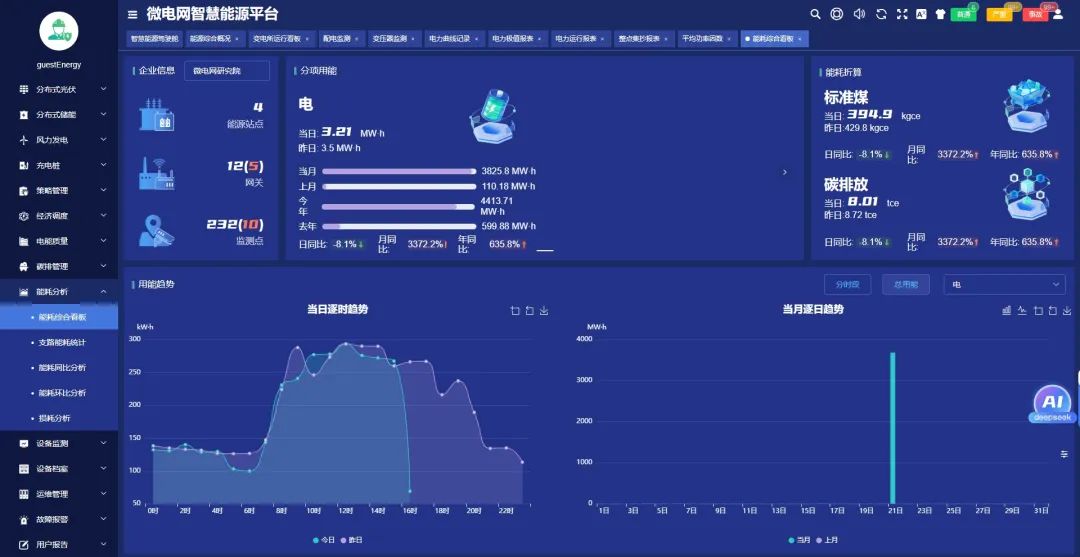Image resolution: width=1080 pixels, height=557 pixels.
Task: Click the 设备监测 sidebar icon
Action: tap(23, 443)
